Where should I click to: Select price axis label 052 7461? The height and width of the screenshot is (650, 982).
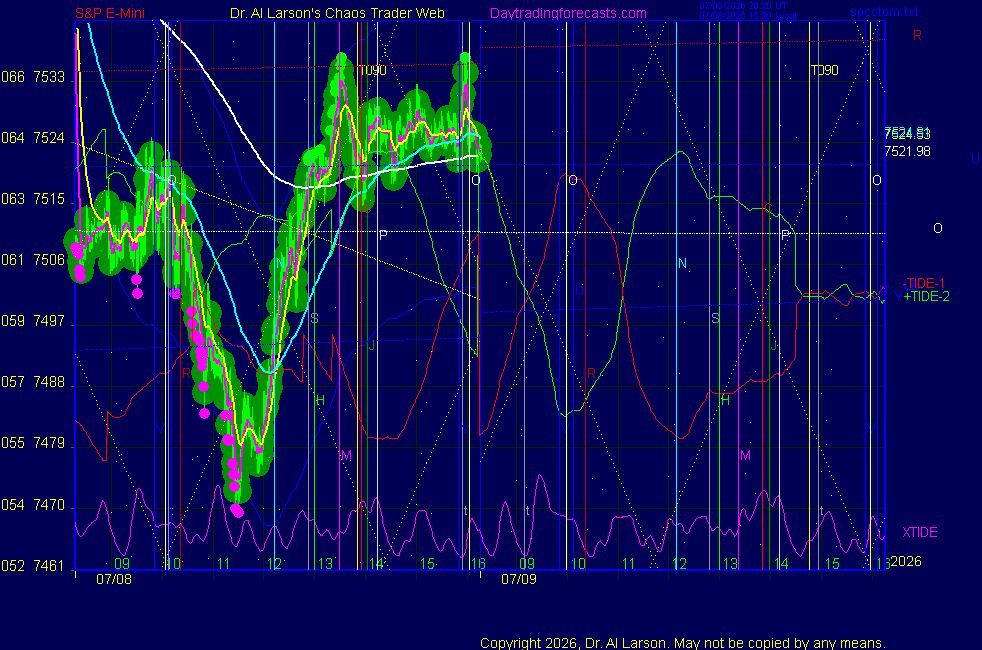pos(33,565)
